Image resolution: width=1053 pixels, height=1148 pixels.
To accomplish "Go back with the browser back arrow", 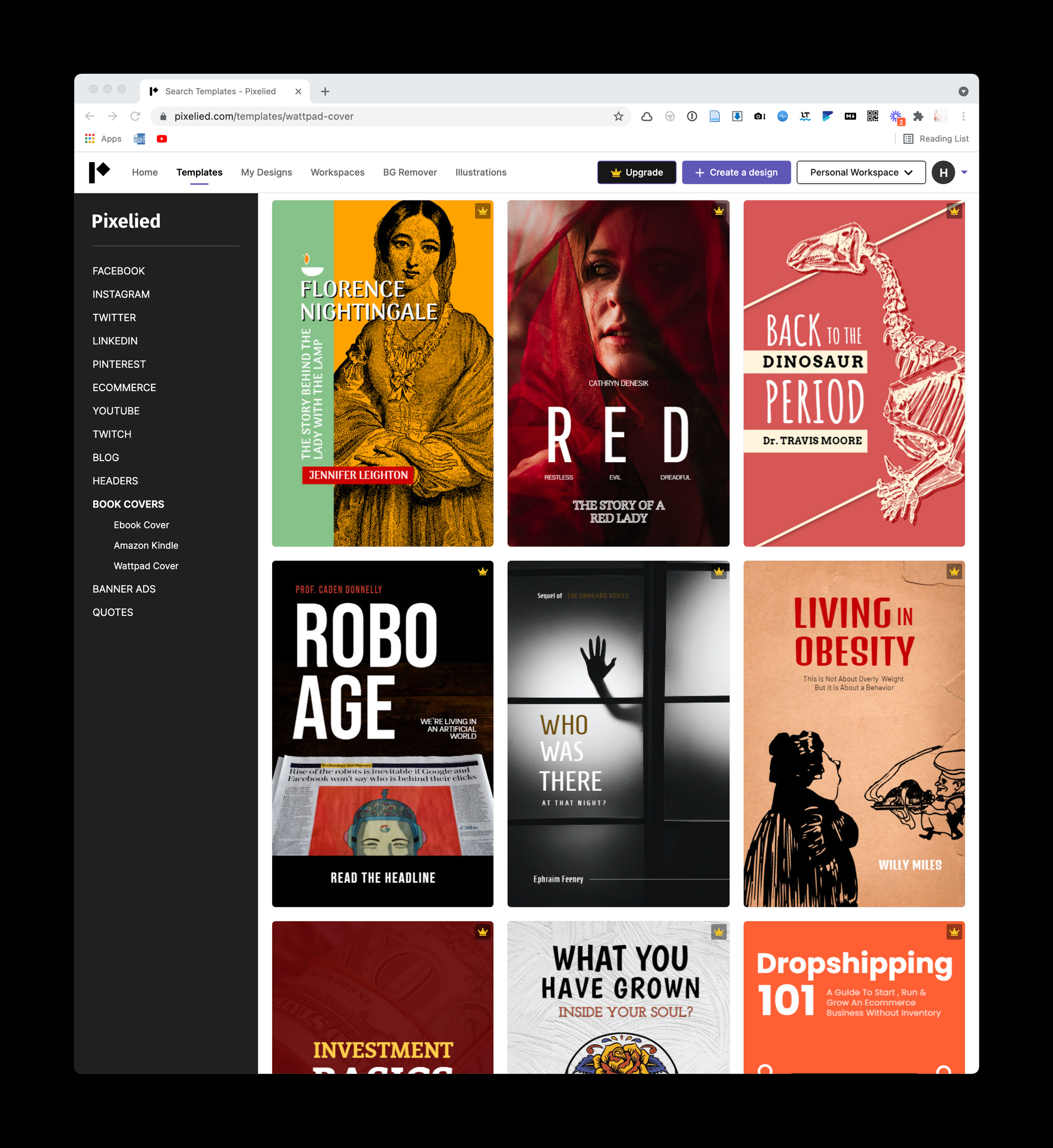I will click(90, 116).
